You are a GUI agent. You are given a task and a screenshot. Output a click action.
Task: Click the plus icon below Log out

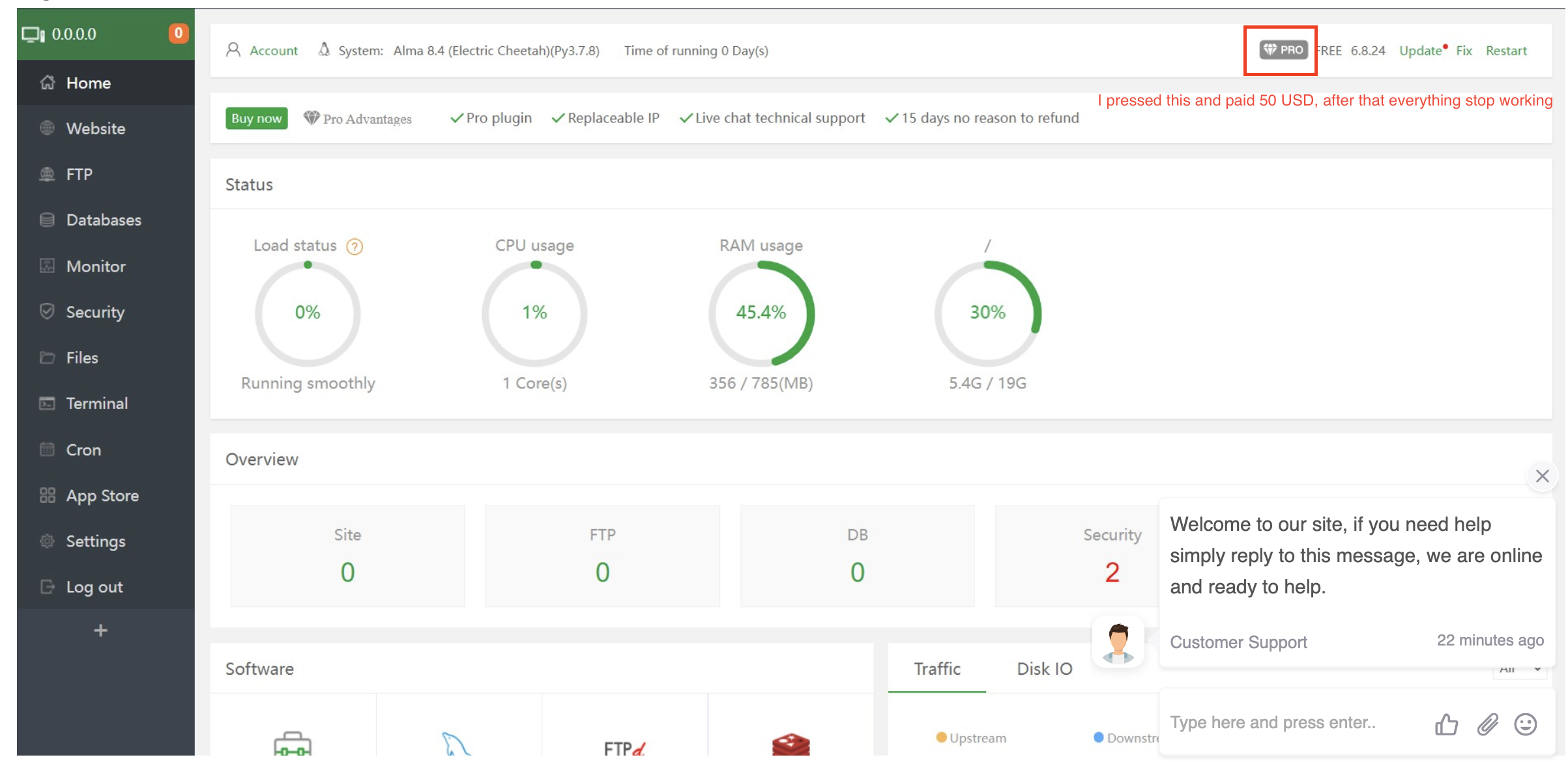coord(100,630)
